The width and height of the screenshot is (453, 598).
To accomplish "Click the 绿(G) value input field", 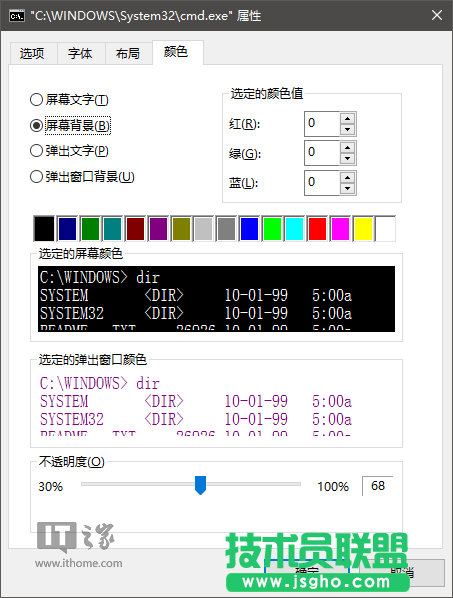I will [x=322, y=153].
